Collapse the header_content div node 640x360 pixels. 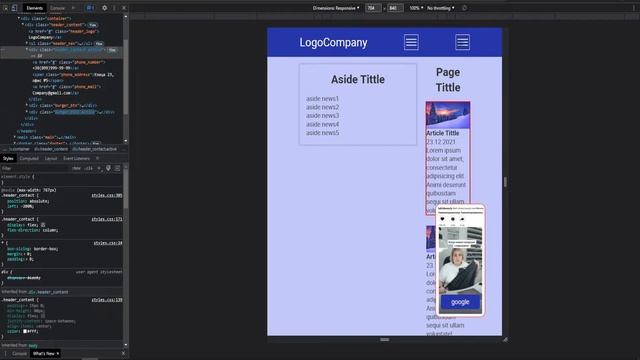[x=22, y=25]
